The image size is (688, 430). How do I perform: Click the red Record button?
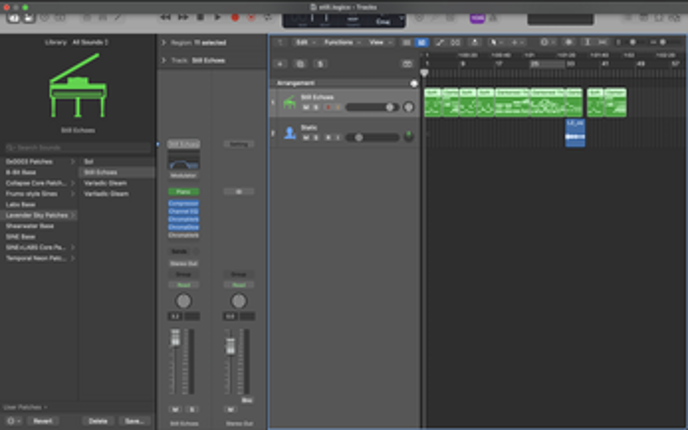coord(236,17)
